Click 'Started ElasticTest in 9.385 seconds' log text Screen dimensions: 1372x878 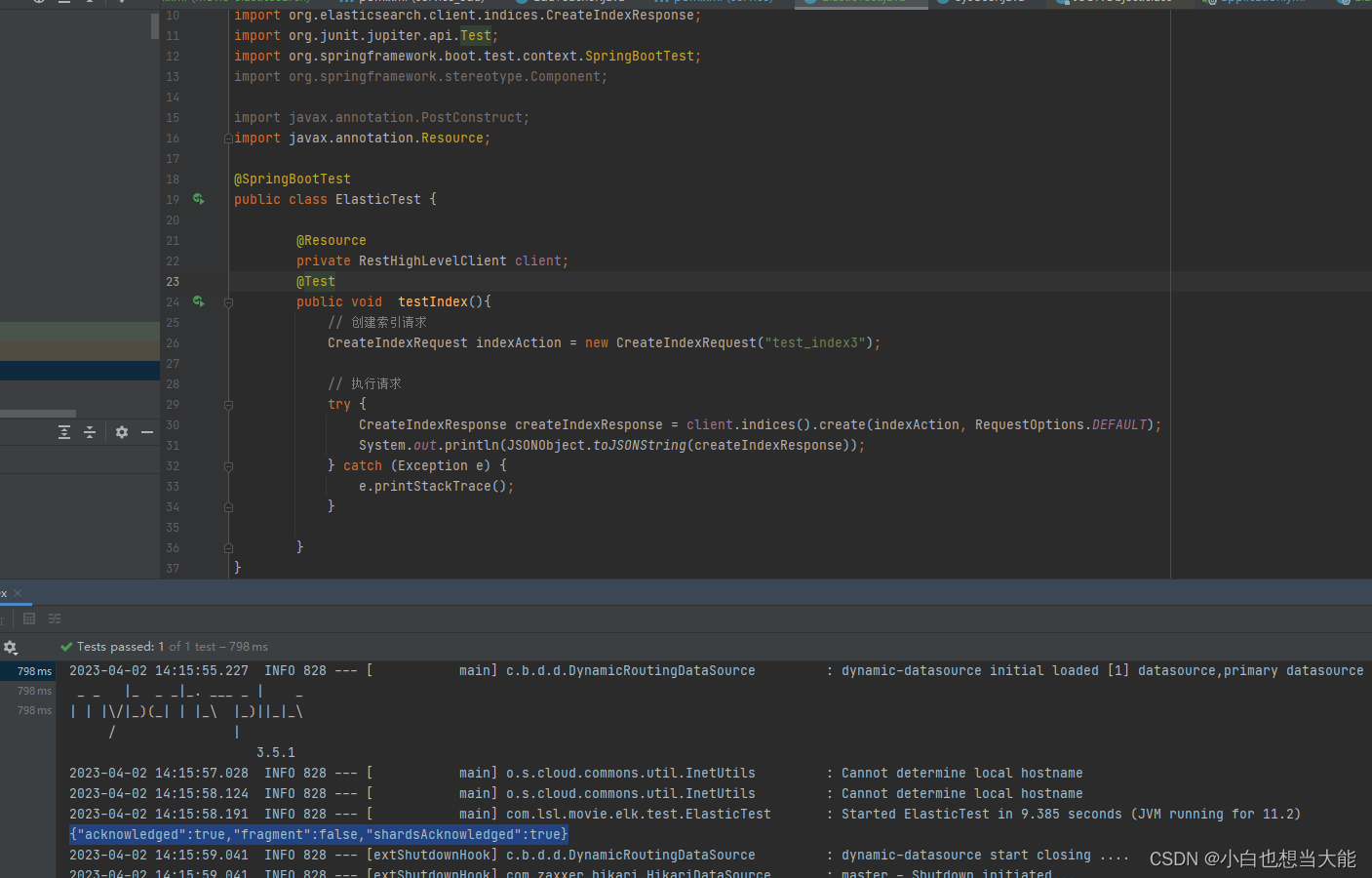[982, 814]
